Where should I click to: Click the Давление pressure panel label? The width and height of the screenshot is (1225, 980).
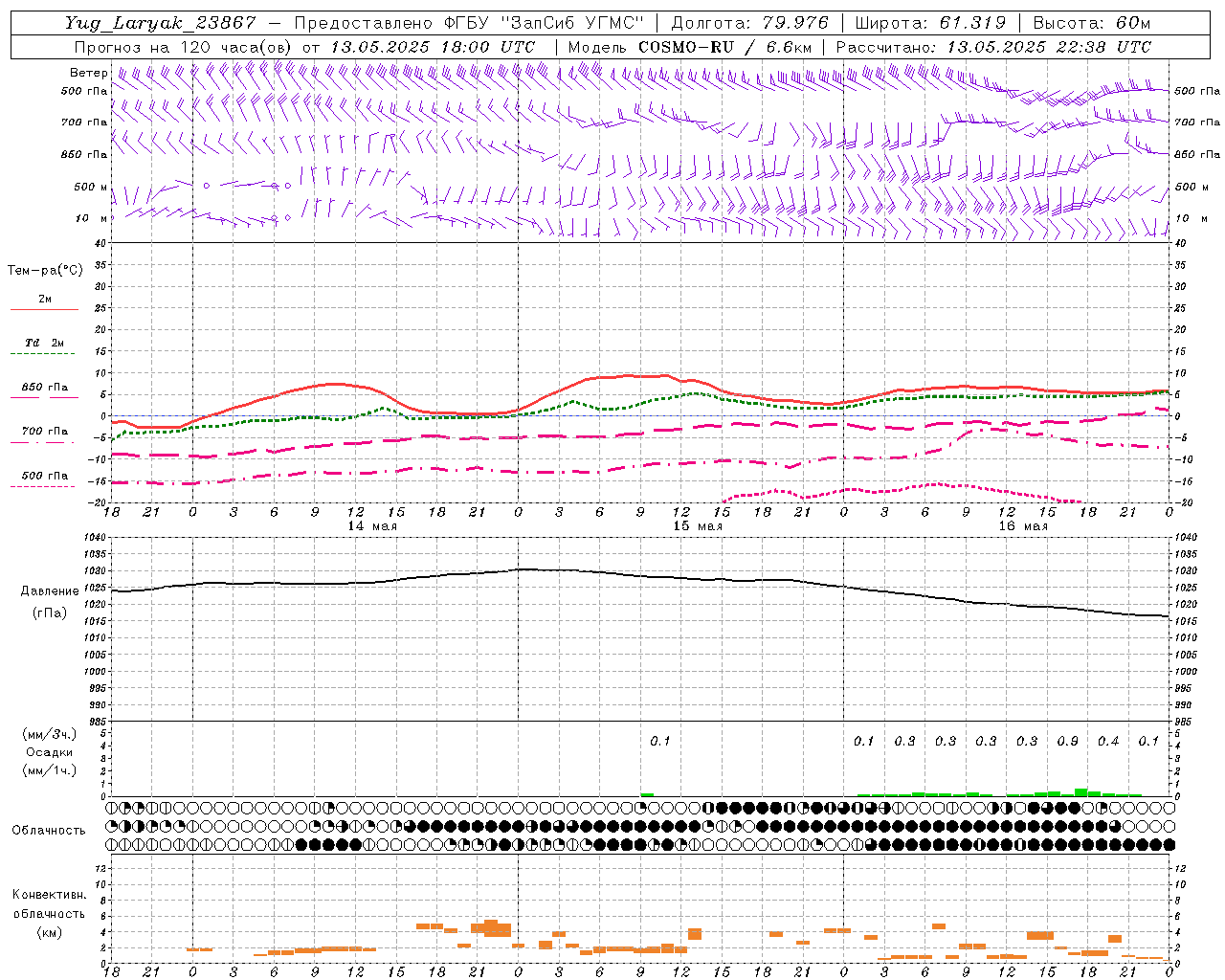coord(50,591)
